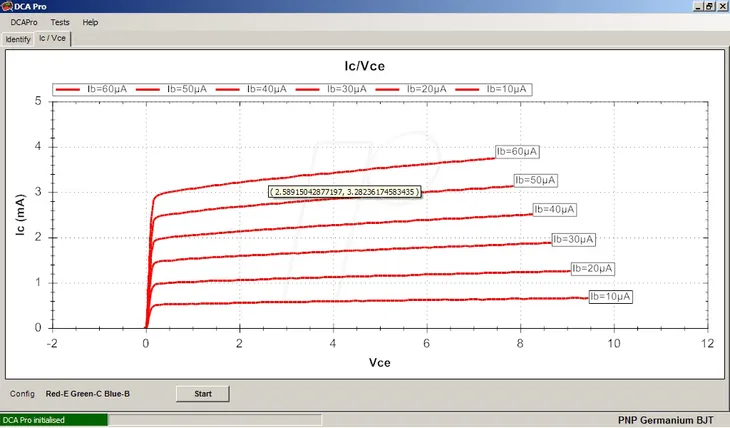Screen dimensions: 730x428
Task: Click the status bar progress bar
Action: 215,420
